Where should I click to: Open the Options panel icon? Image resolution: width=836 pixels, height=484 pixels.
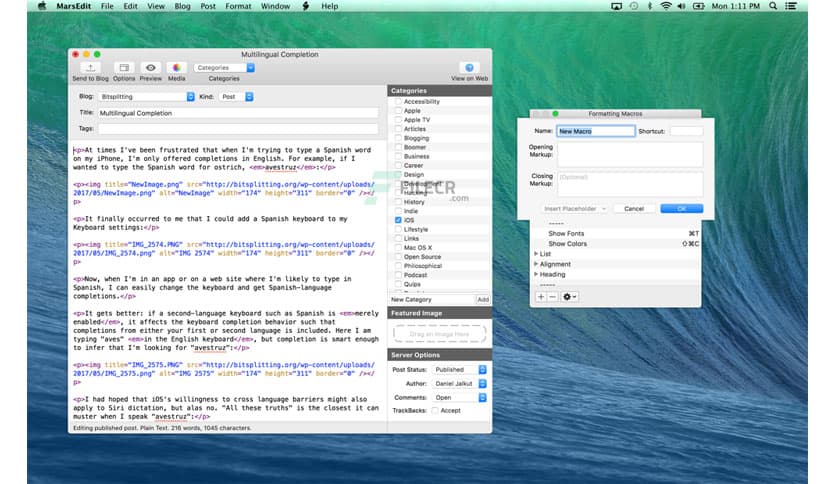(x=124, y=68)
